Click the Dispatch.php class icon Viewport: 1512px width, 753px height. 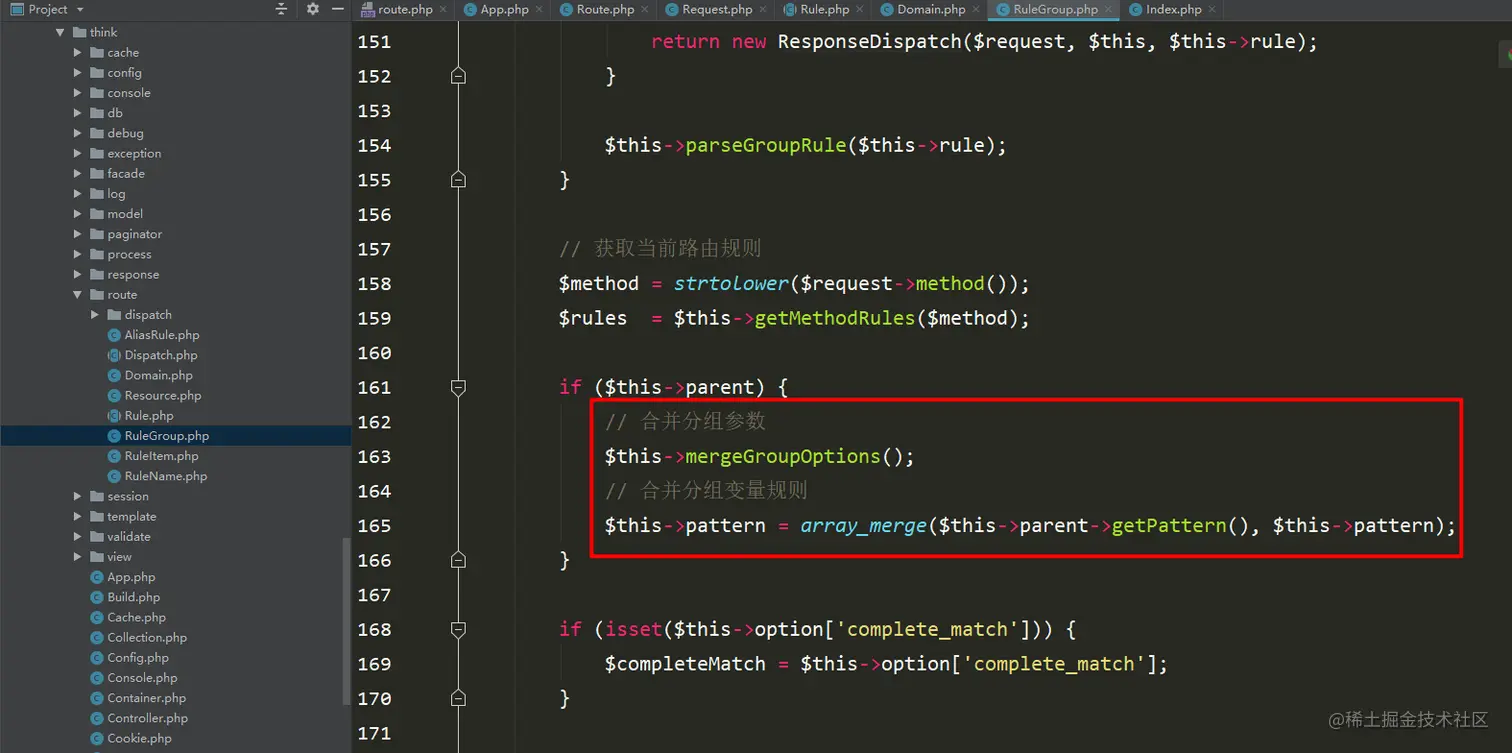pyautogui.click(x=114, y=355)
